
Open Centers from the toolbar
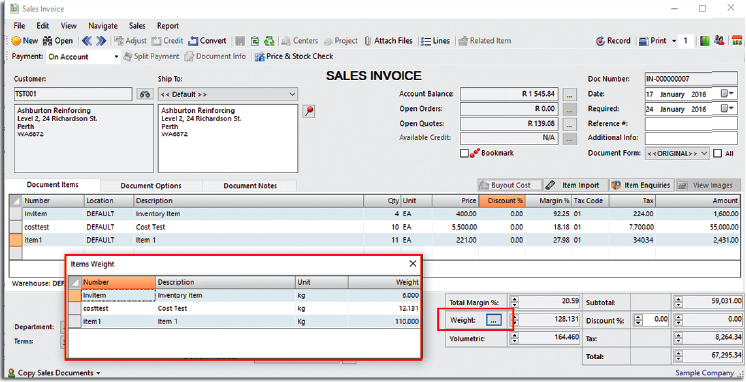[x=300, y=41]
